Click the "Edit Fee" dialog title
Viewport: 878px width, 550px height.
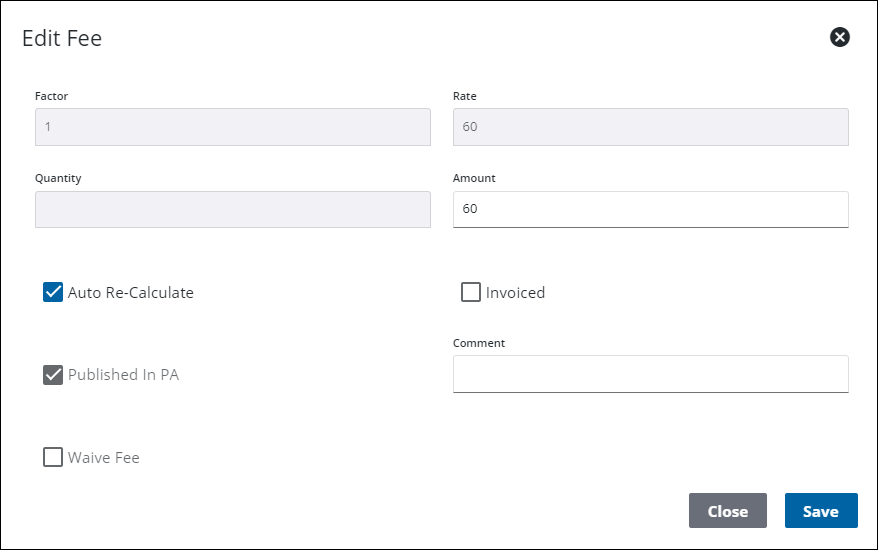62,38
